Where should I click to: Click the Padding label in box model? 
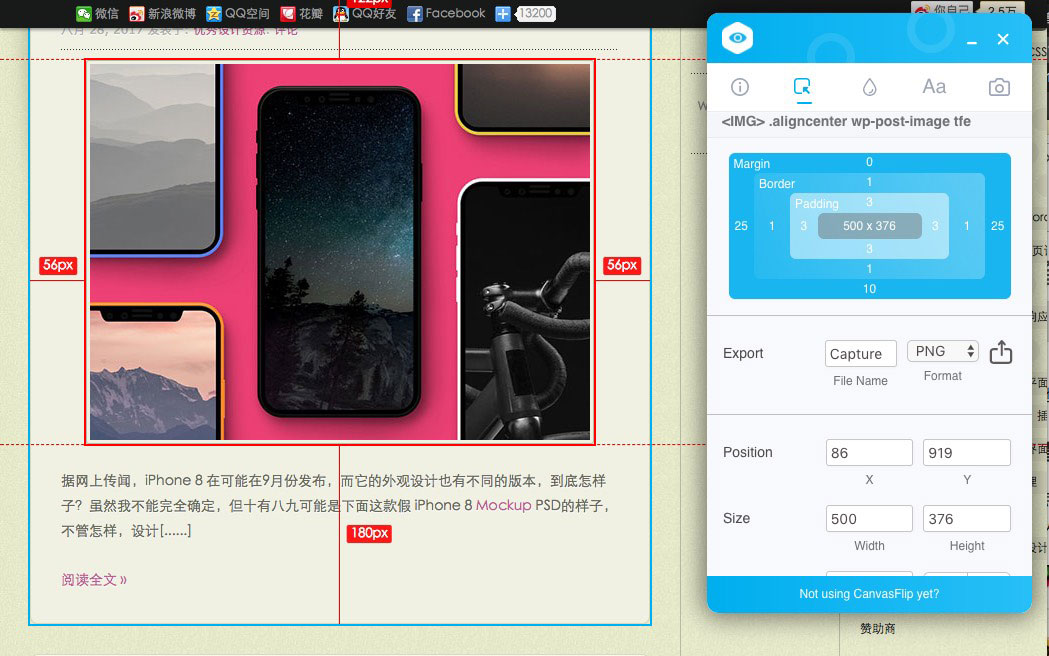click(x=816, y=204)
